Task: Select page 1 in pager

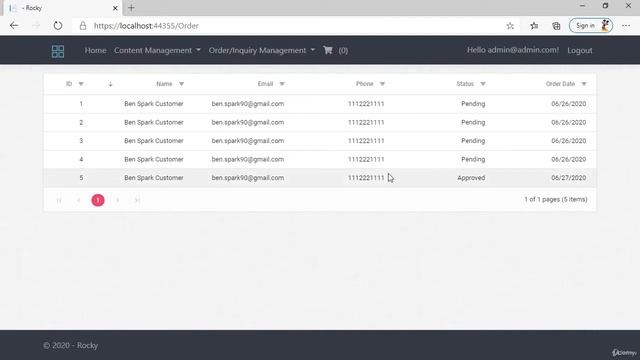Action: 98,200
